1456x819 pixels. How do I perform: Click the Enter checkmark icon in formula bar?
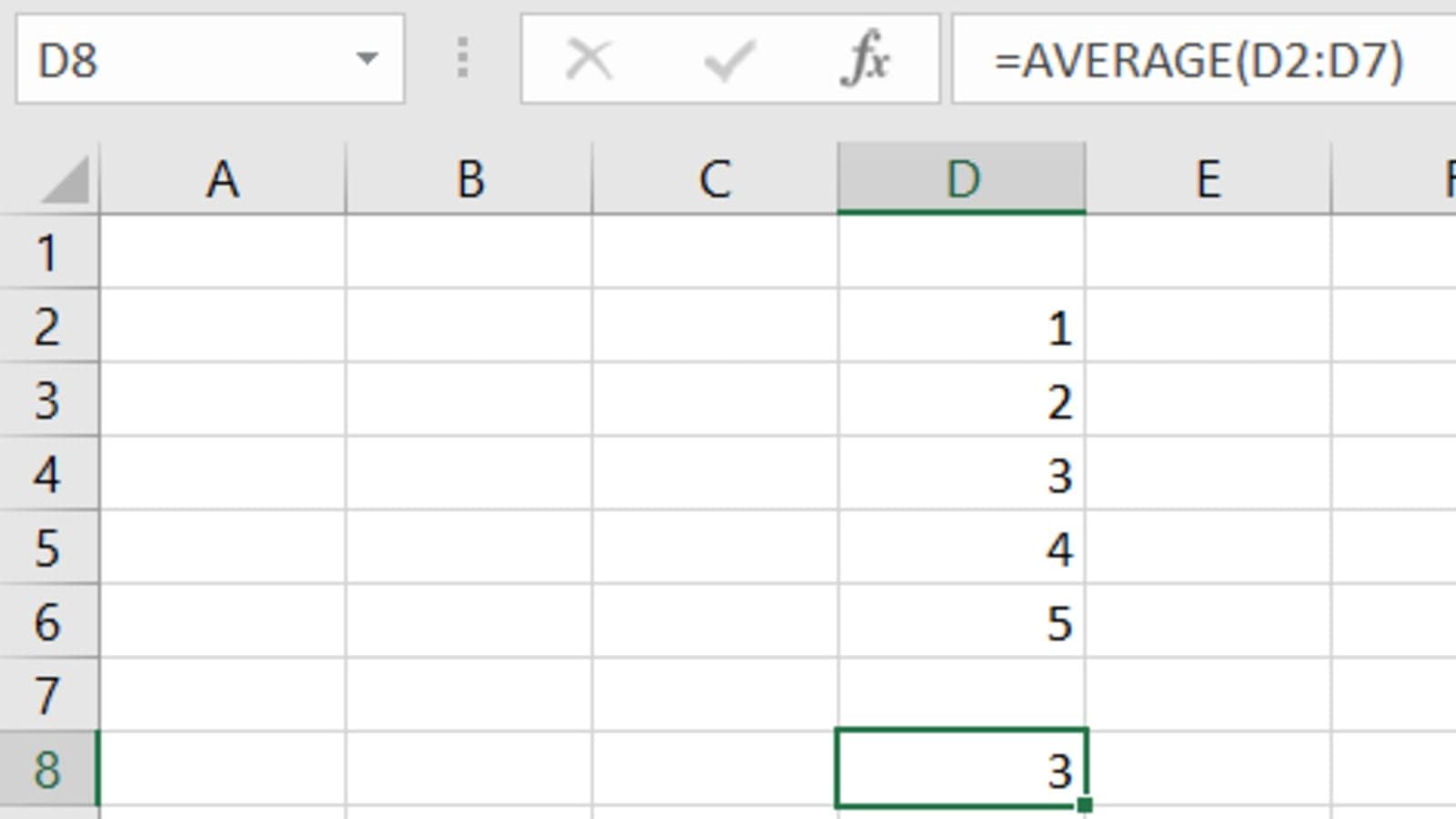[729, 59]
